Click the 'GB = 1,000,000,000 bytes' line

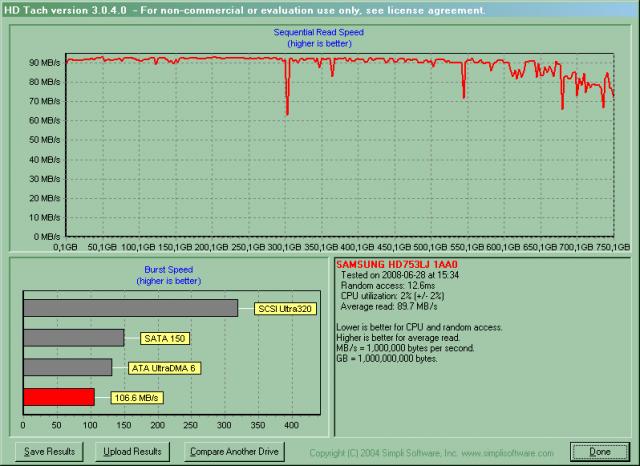click(387, 359)
